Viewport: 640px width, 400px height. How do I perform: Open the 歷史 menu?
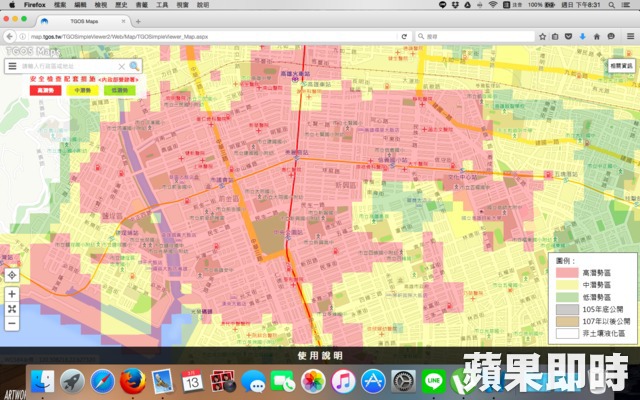pyautogui.click(x=121, y=5)
